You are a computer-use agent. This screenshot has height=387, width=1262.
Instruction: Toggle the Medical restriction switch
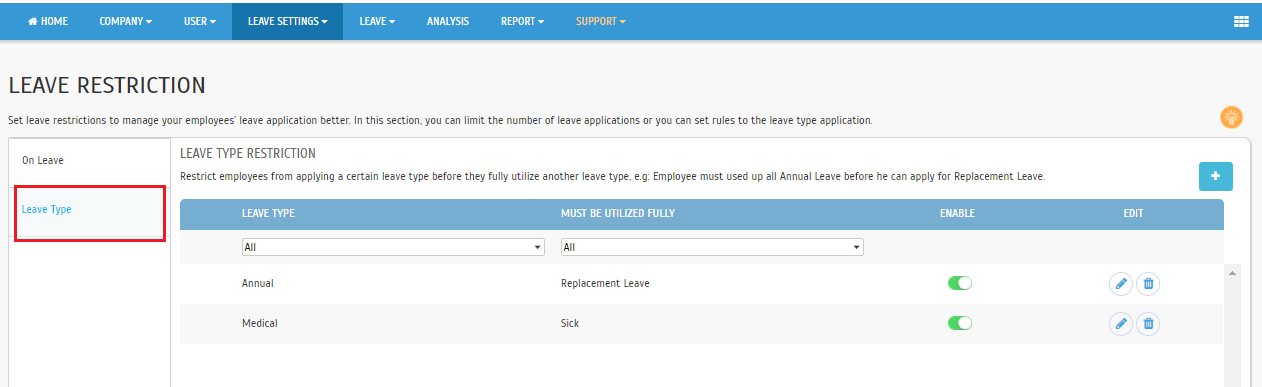coord(960,323)
